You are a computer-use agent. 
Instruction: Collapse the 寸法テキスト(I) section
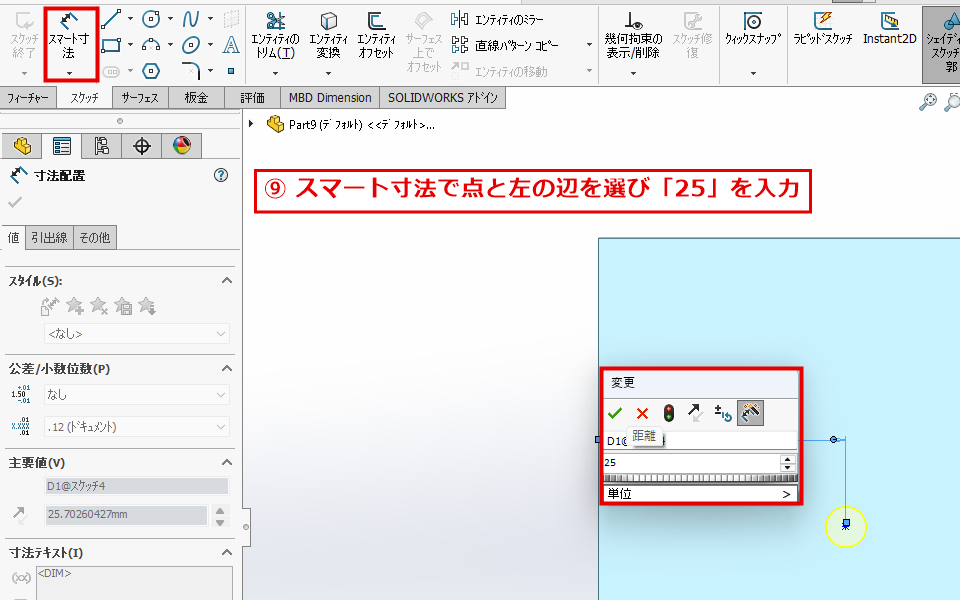(227, 552)
